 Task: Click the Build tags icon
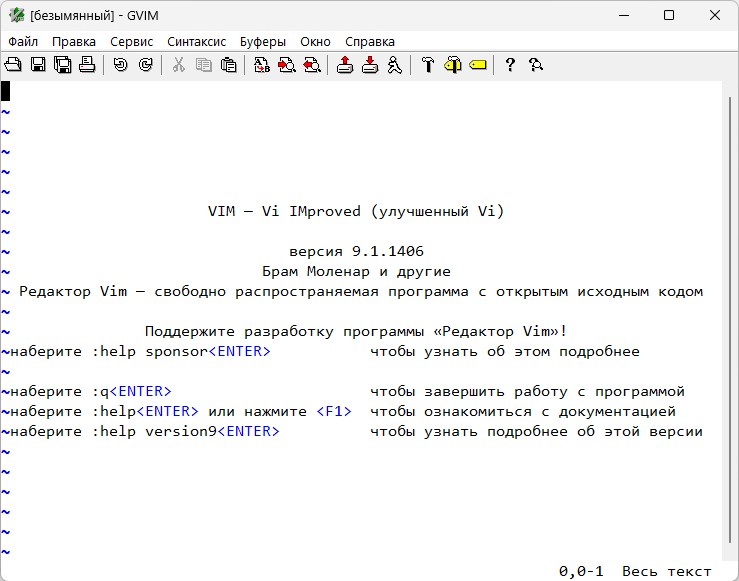[453, 65]
